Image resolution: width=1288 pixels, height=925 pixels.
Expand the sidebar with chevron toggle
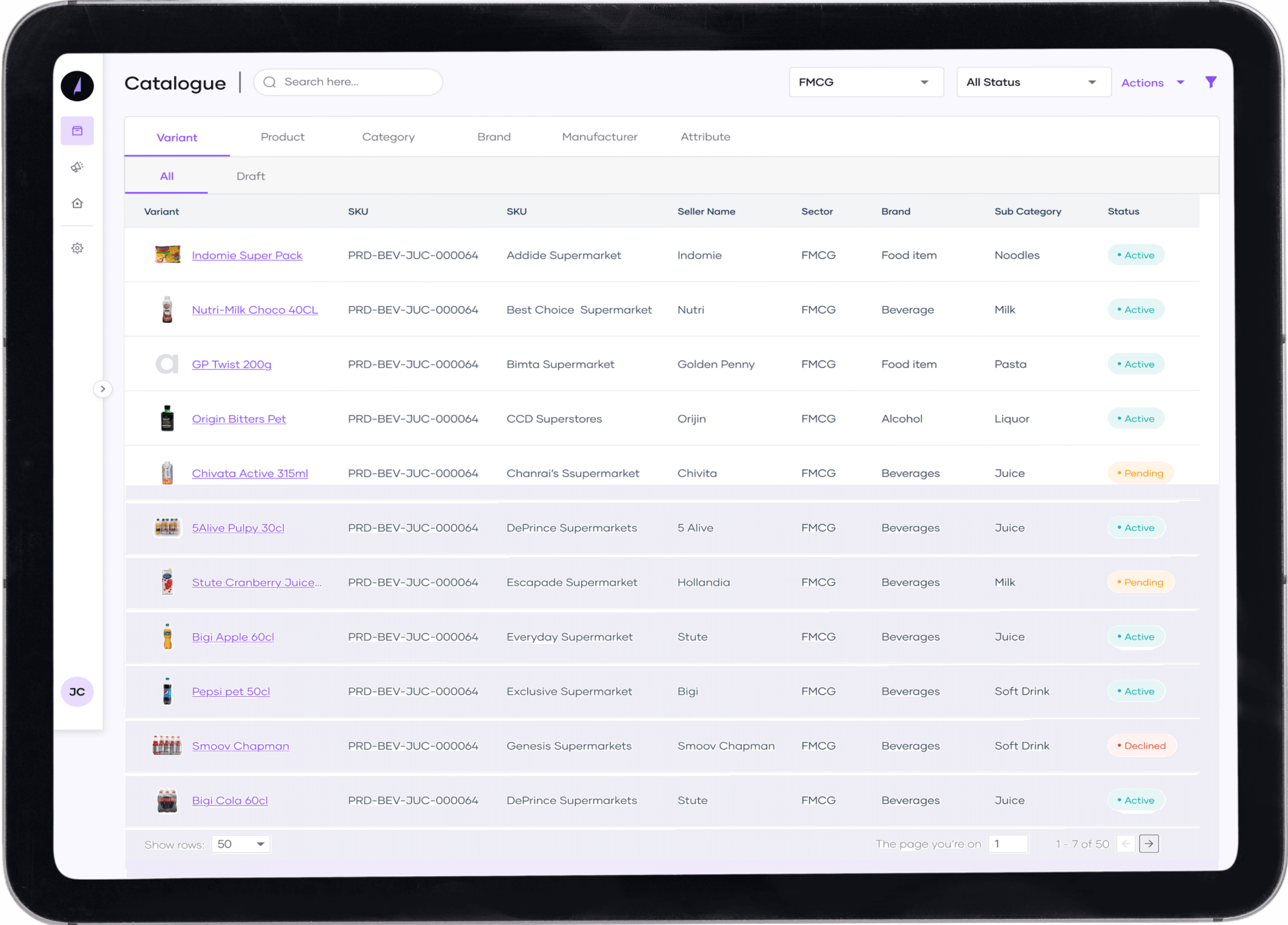point(103,389)
